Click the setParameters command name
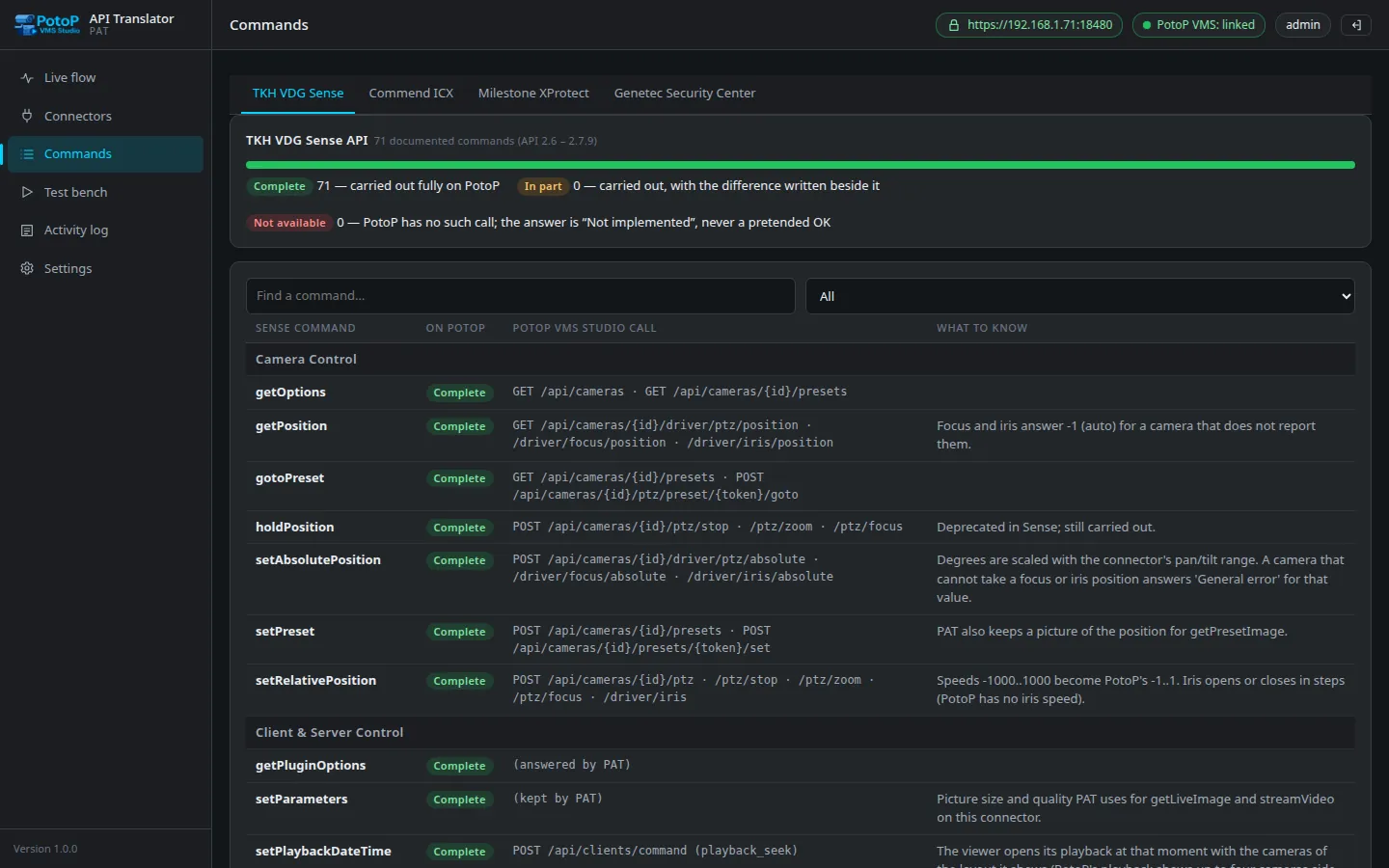 [x=301, y=800]
